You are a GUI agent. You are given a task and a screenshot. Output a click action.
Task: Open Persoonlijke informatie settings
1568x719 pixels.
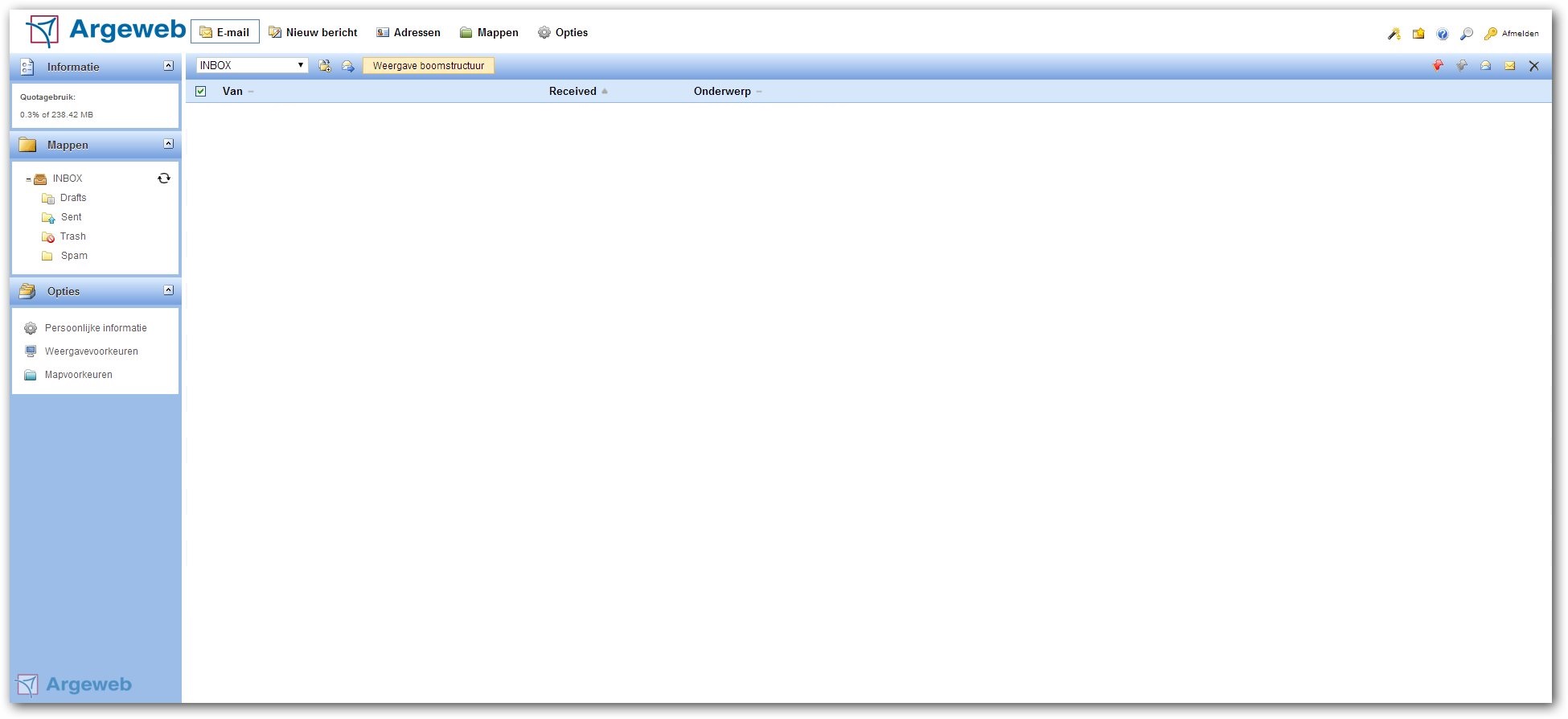(x=96, y=328)
